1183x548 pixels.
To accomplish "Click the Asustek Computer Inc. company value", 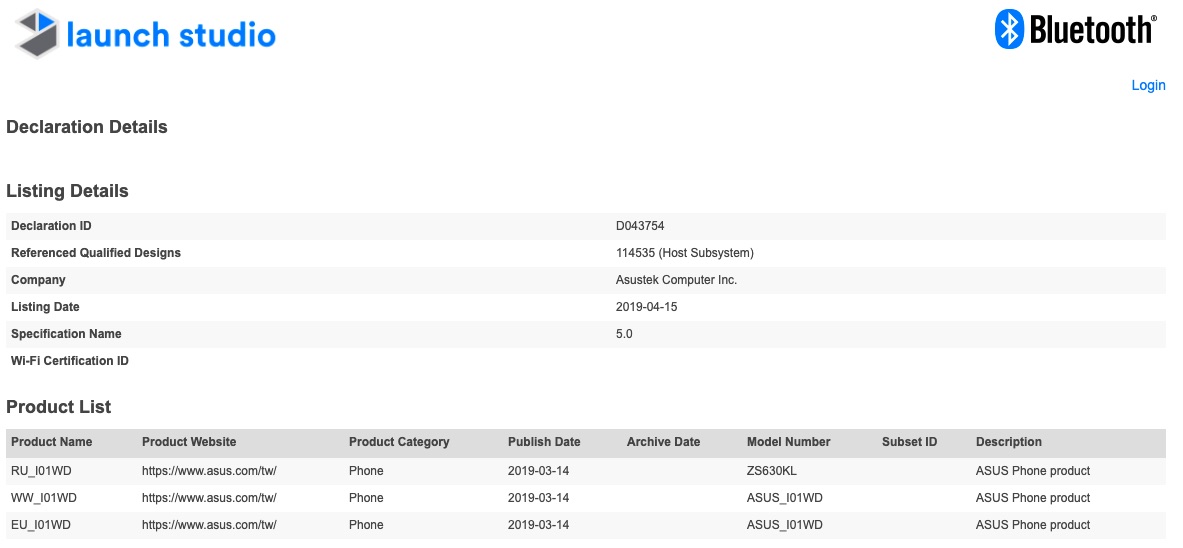I will [676, 280].
